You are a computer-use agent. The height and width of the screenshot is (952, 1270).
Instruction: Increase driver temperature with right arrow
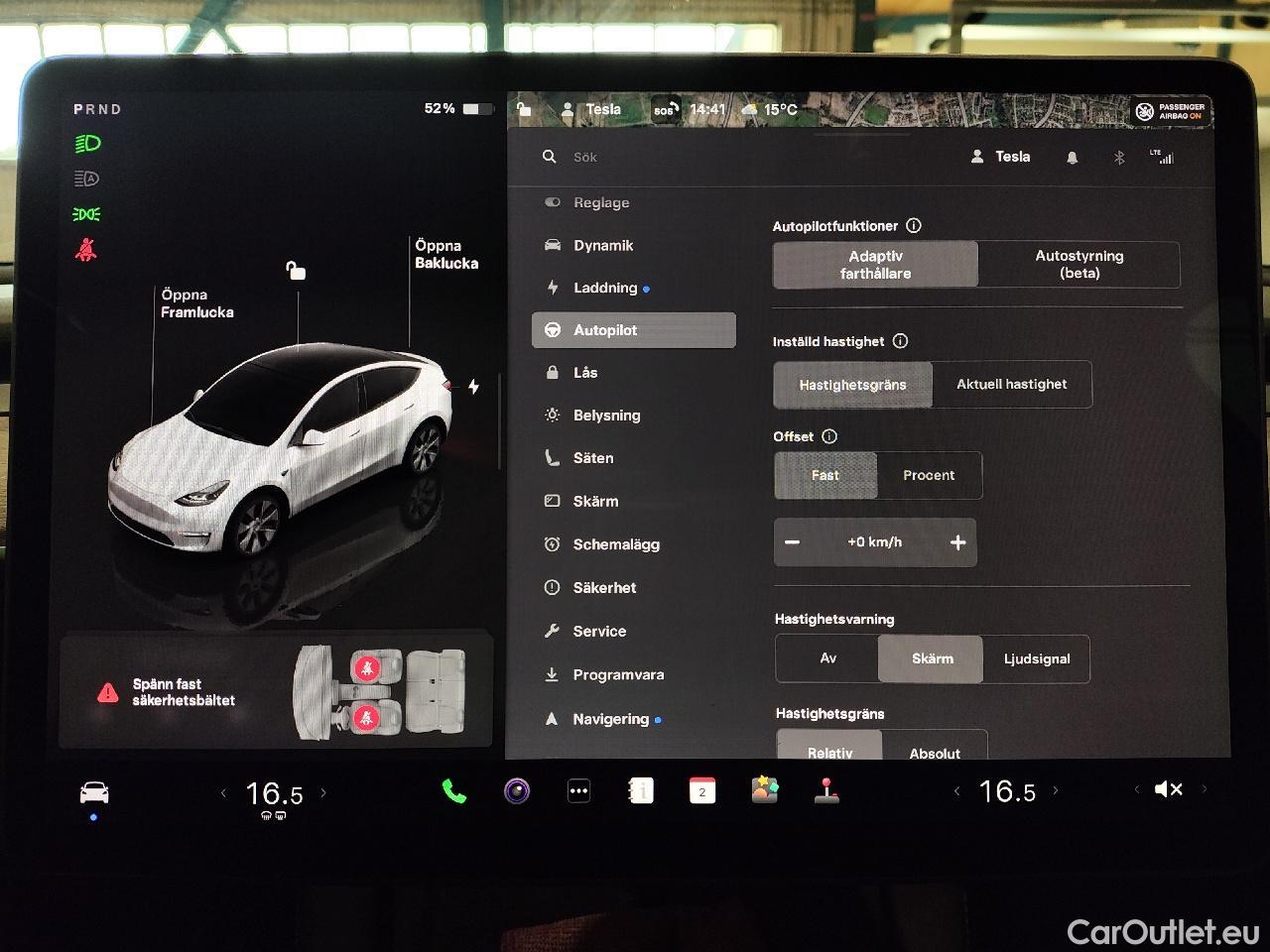click(323, 793)
